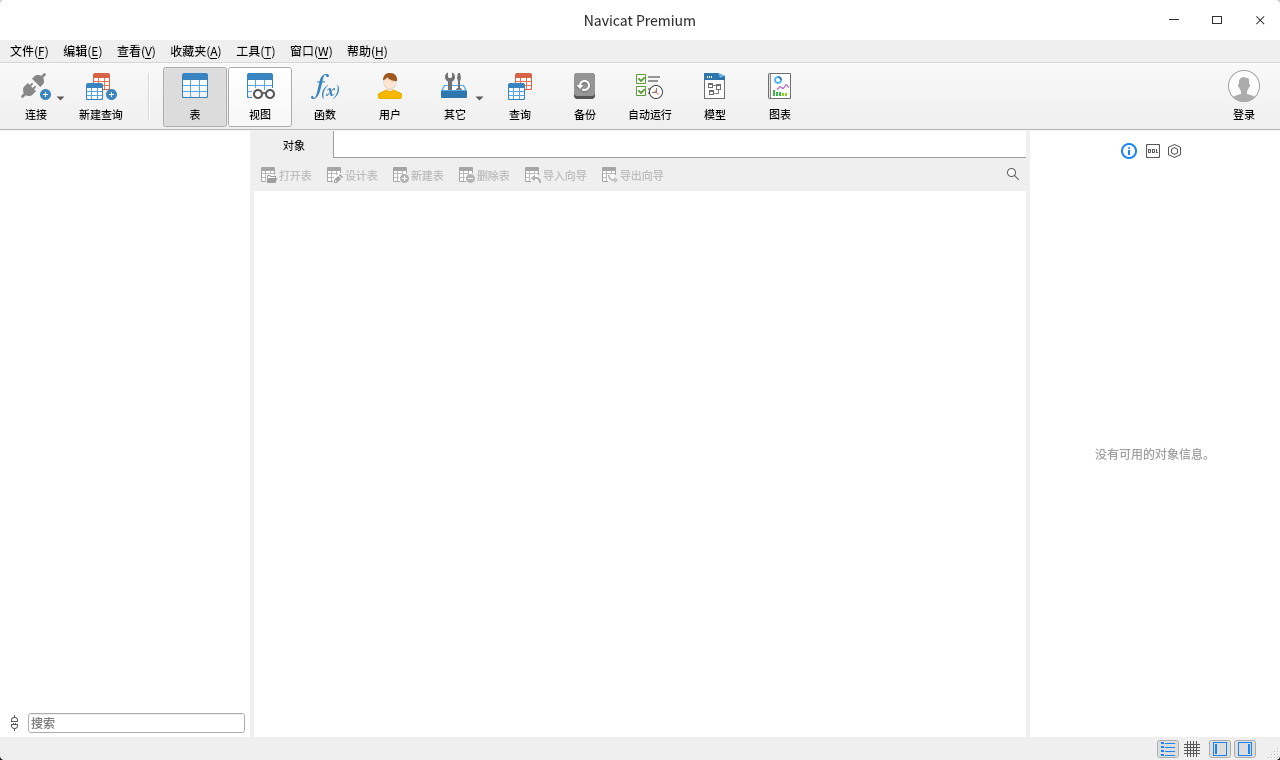Viewport: 1280px width, 760px height.
Task: Open the 模型 (Model) designer
Action: [x=714, y=96]
